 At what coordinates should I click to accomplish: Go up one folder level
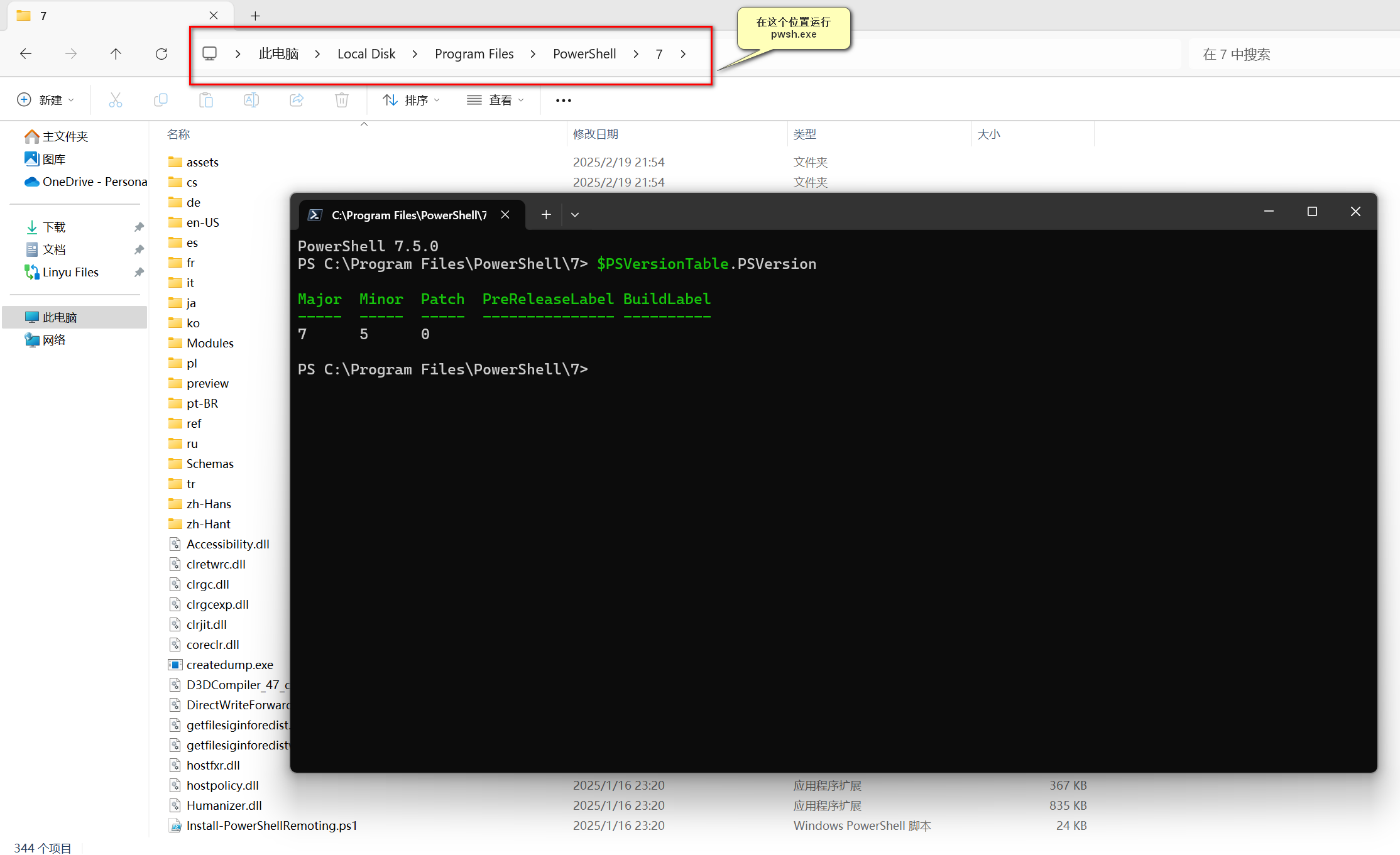coord(116,54)
